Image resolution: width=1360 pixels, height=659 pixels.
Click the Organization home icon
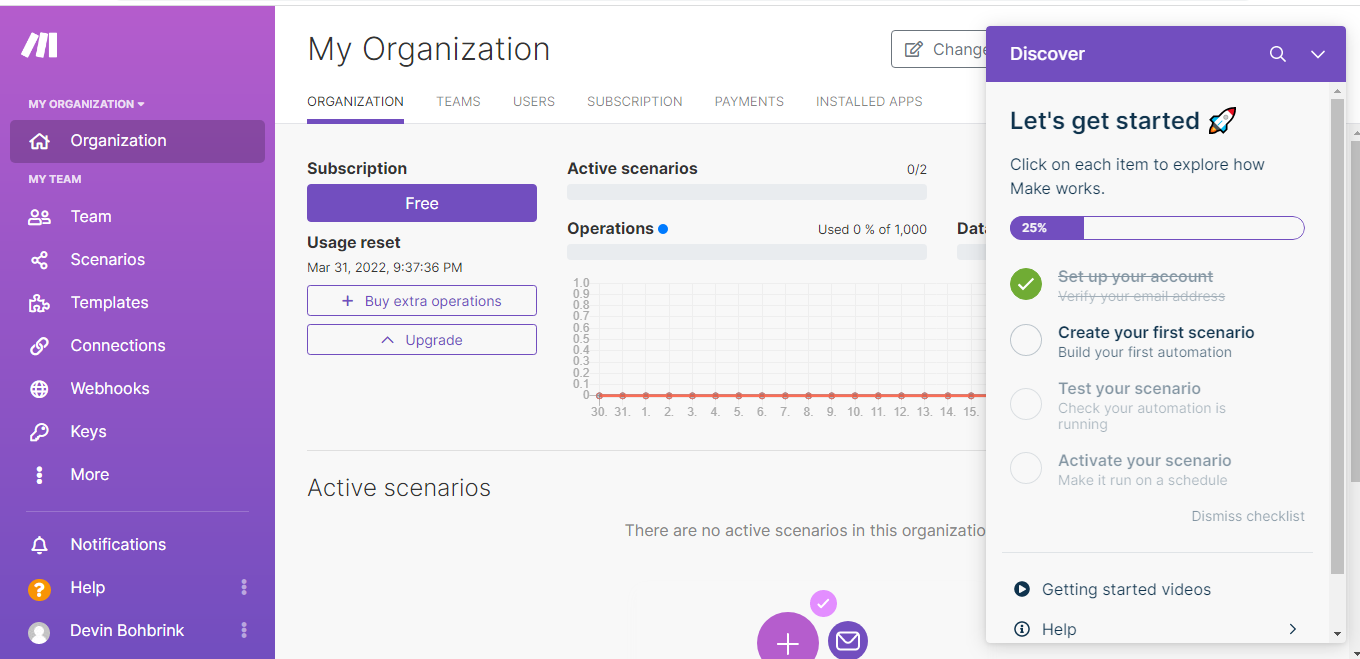point(39,141)
